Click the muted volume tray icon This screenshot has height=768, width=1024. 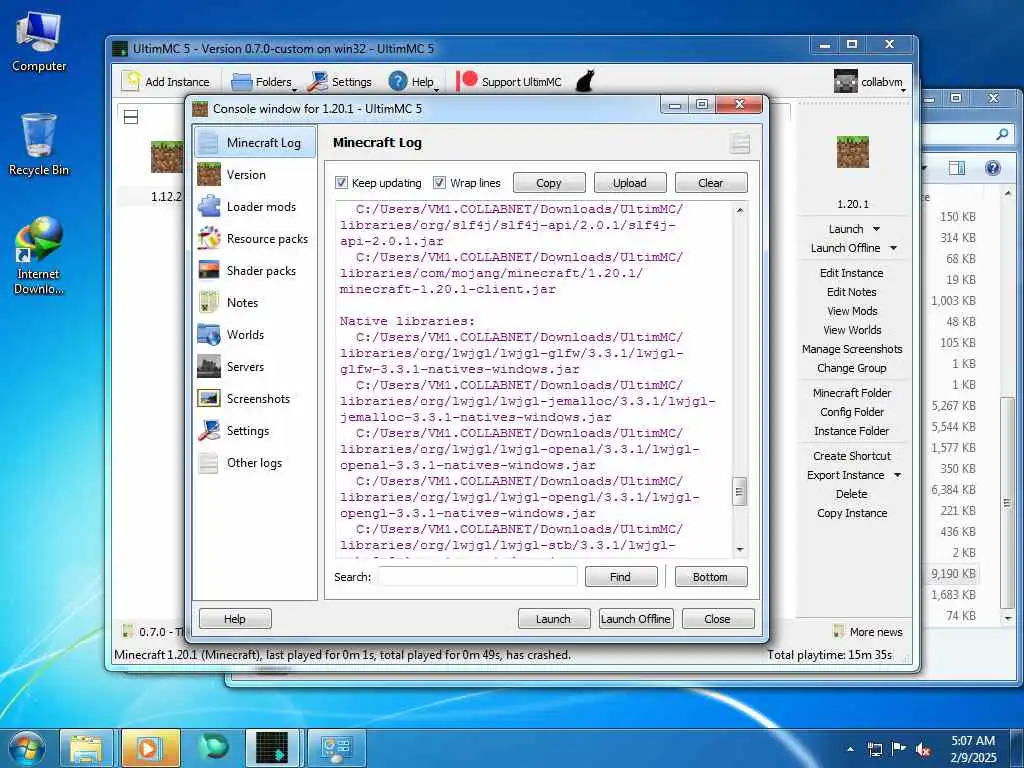coord(923,749)
